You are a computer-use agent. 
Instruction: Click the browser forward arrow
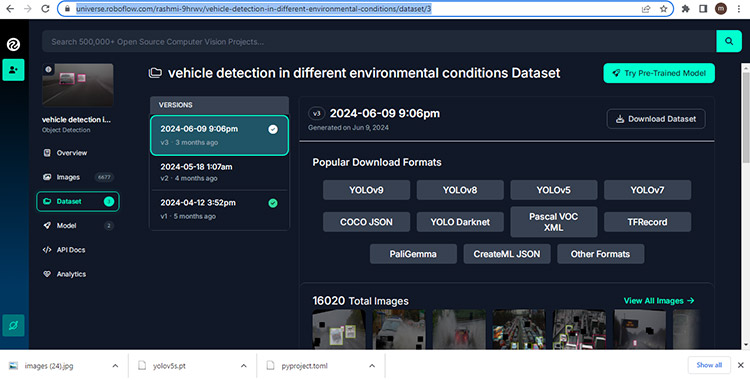(27, 9)
